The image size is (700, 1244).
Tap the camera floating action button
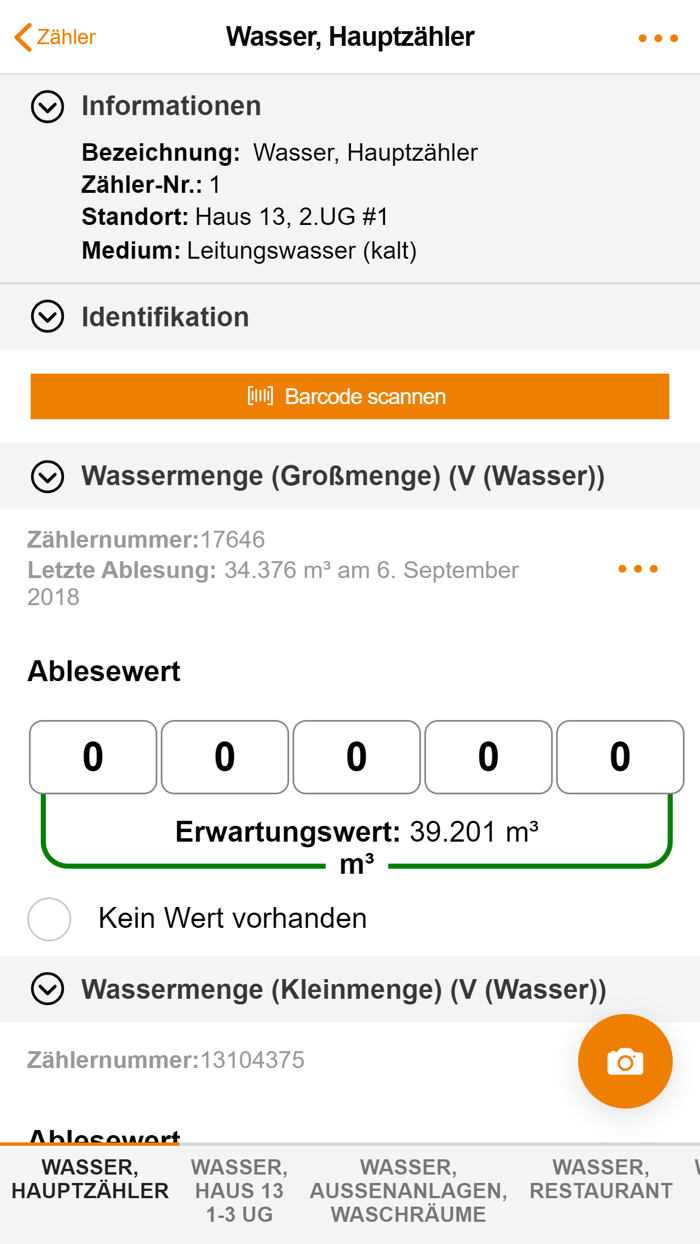(625, 1062)
